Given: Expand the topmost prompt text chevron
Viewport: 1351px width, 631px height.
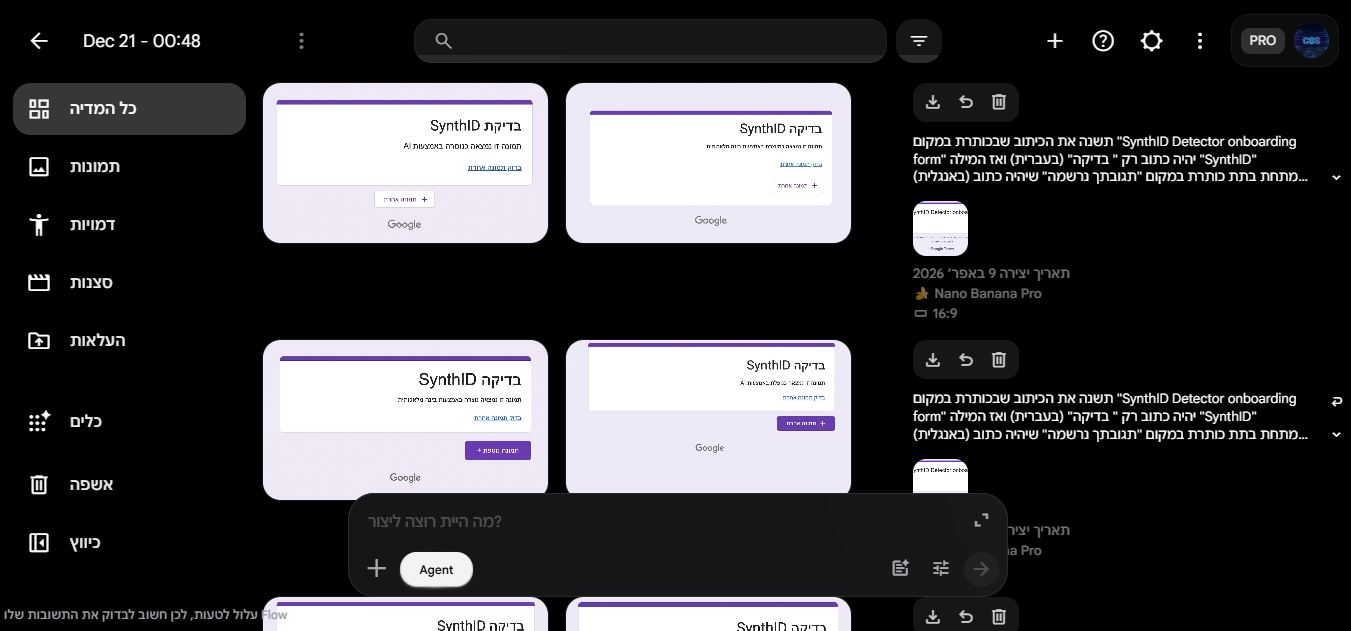Looking at the screenshot, I should [x=1336, y=178].
